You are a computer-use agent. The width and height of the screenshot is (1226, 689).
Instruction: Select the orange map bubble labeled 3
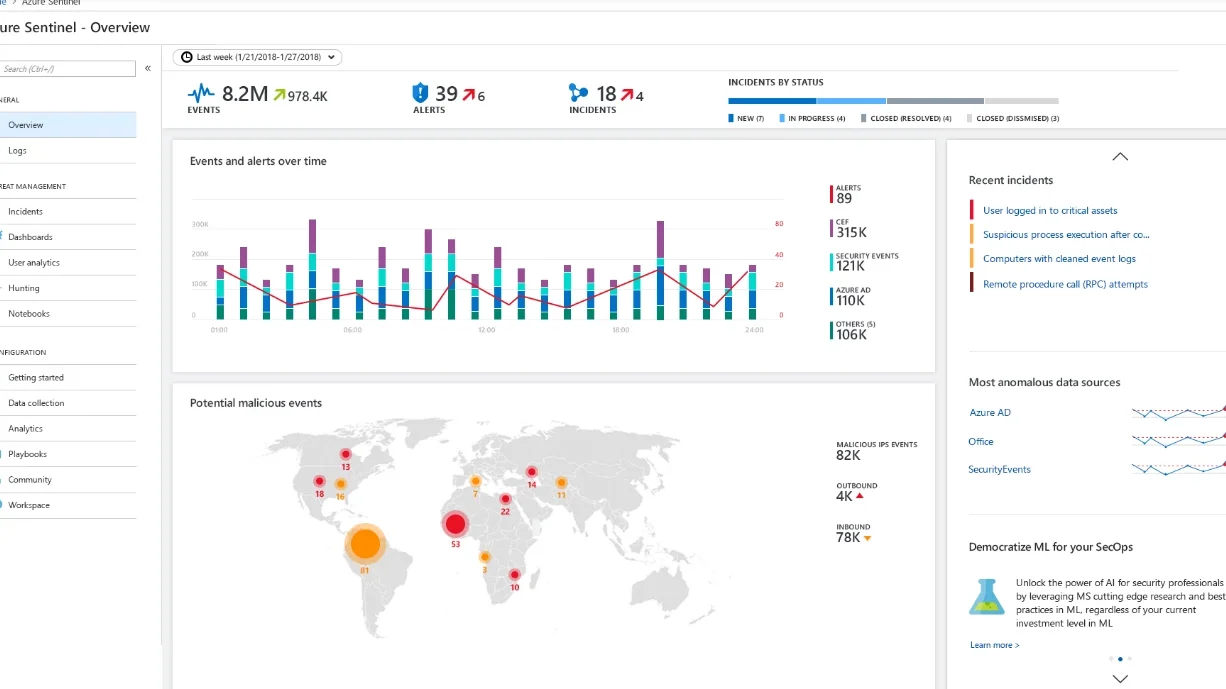(485, 557)
